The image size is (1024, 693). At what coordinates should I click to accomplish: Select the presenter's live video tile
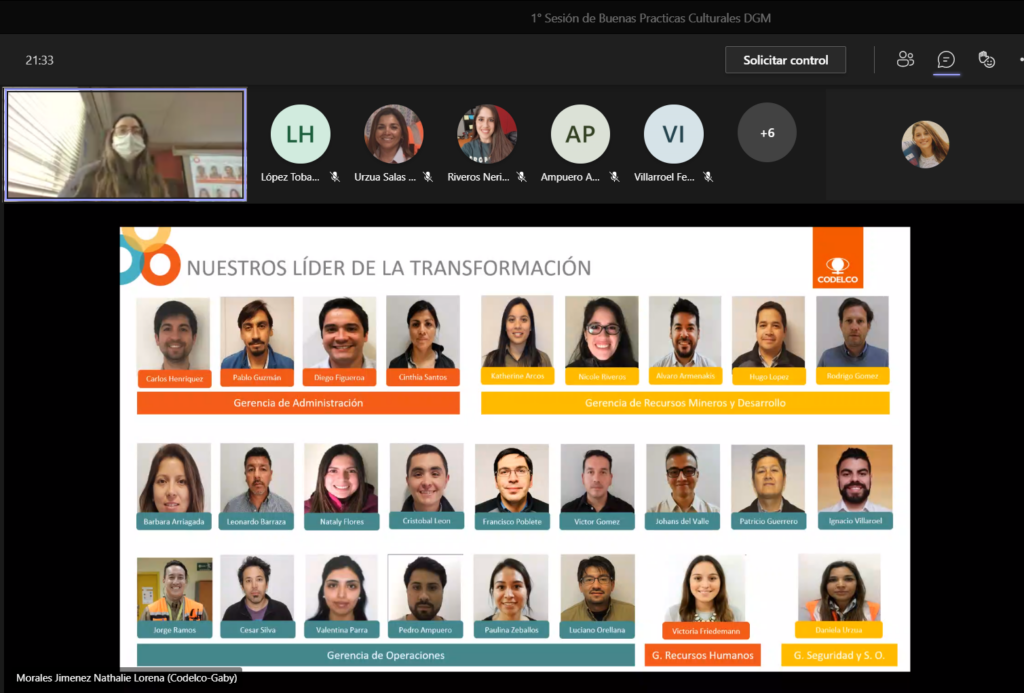(125, 145)
